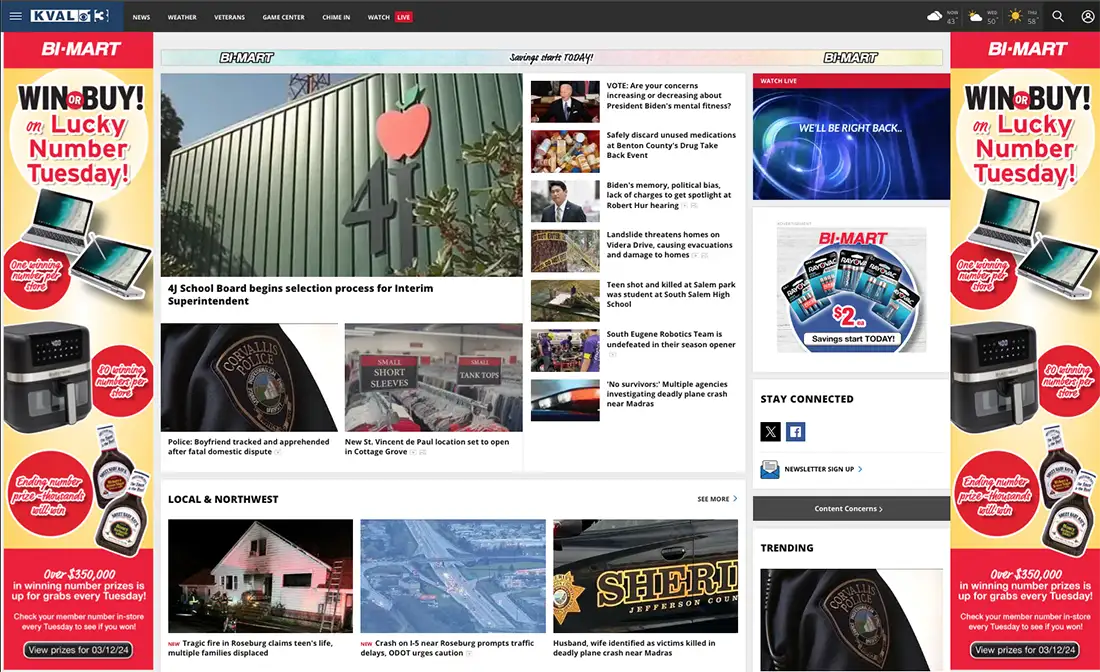Click the Robert Hur photo thumbnail

[565, 201]
